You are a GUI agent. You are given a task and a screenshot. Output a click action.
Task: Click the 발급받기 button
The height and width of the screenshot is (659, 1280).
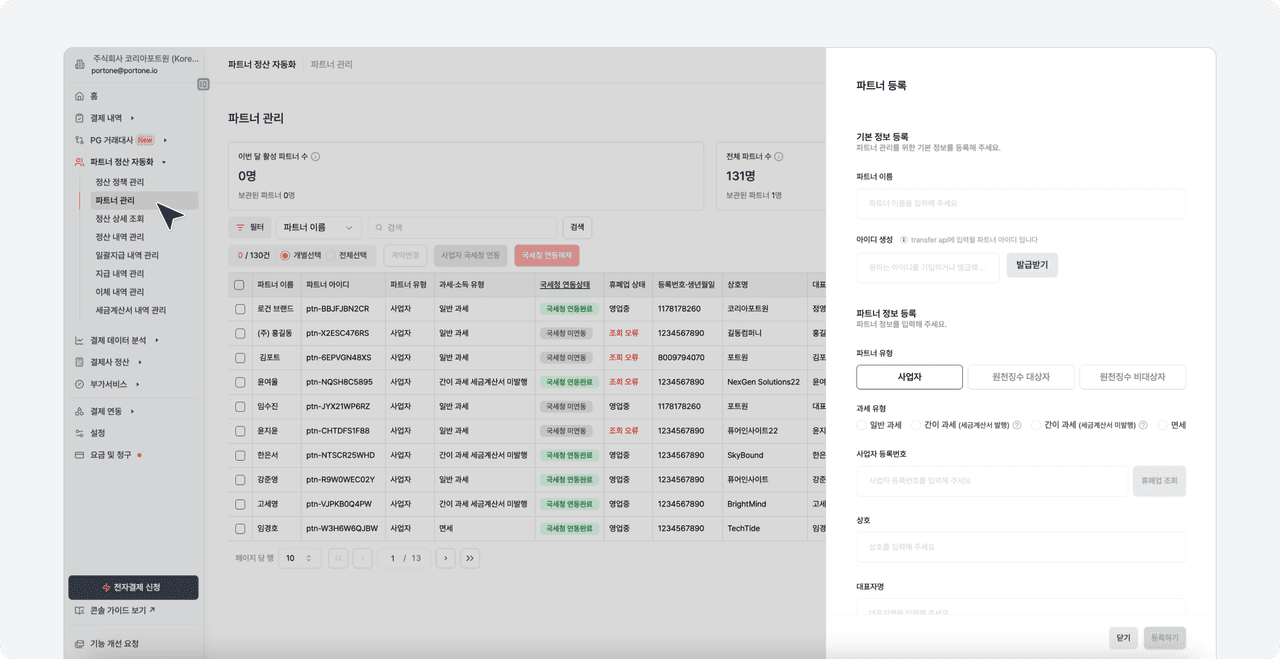pyautogui.click(x=1032, y=265)
